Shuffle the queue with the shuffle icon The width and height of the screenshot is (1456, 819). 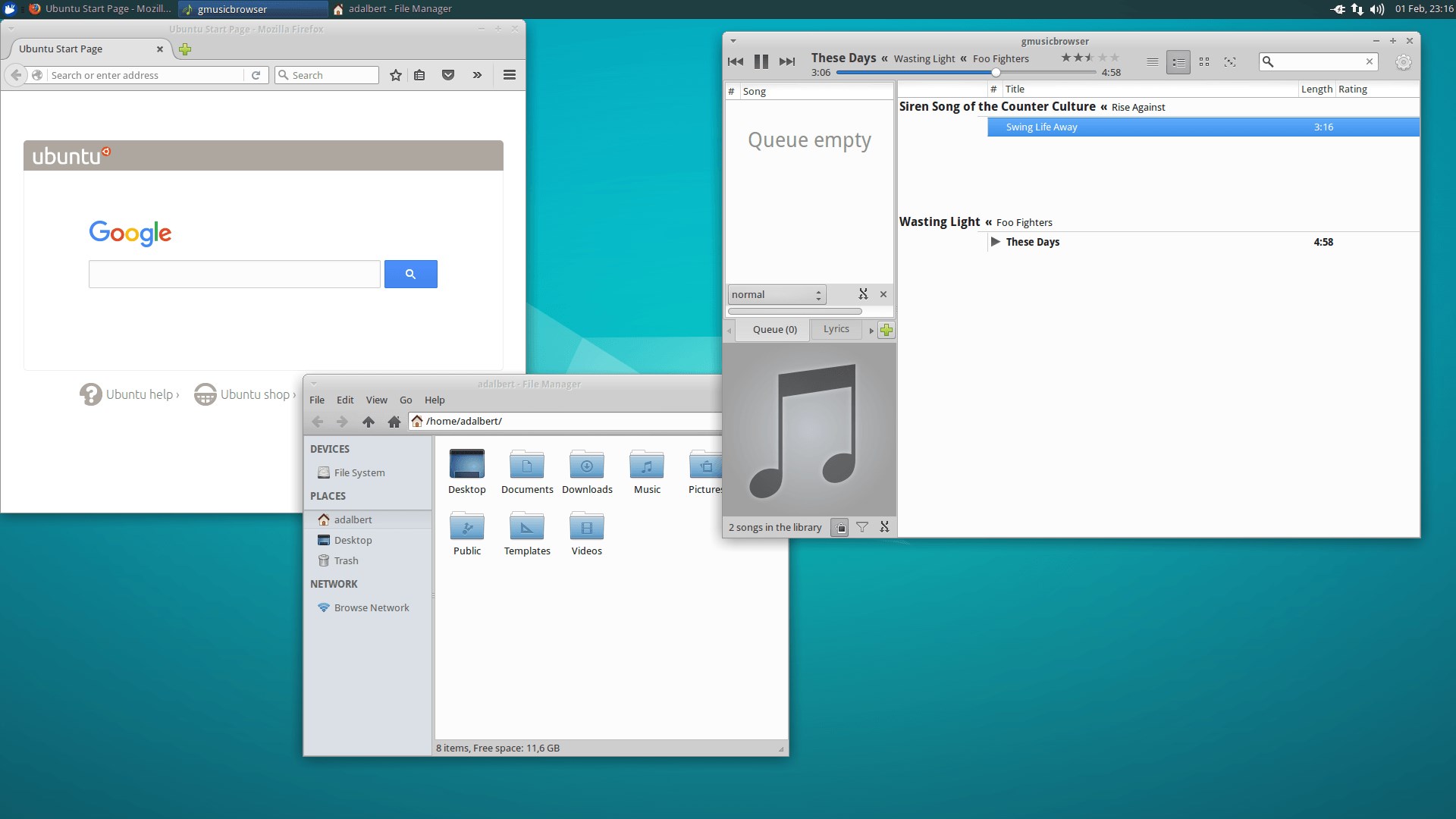(x=863, y=294)
